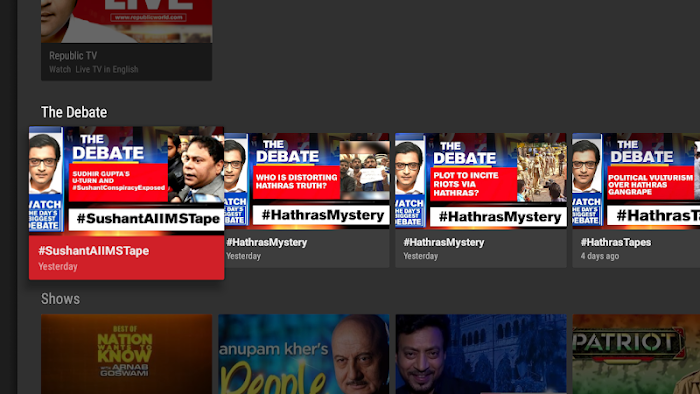Select the Republic TV title text
Viewport: 700px width, 394px height.
[73, 56]
